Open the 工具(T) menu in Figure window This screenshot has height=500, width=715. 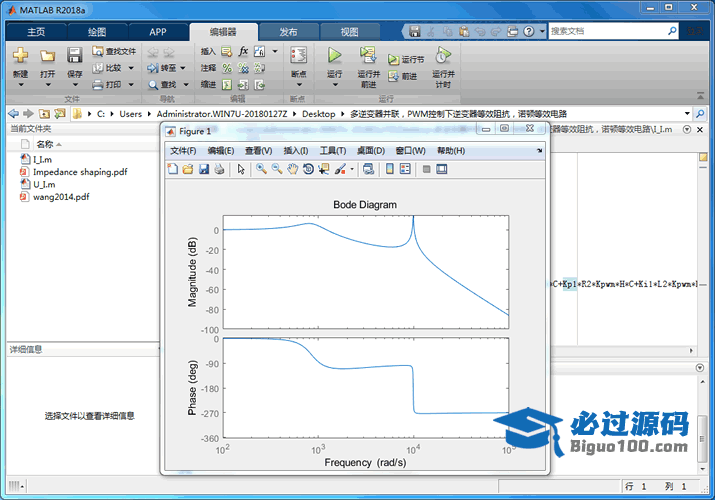[333, 150]
